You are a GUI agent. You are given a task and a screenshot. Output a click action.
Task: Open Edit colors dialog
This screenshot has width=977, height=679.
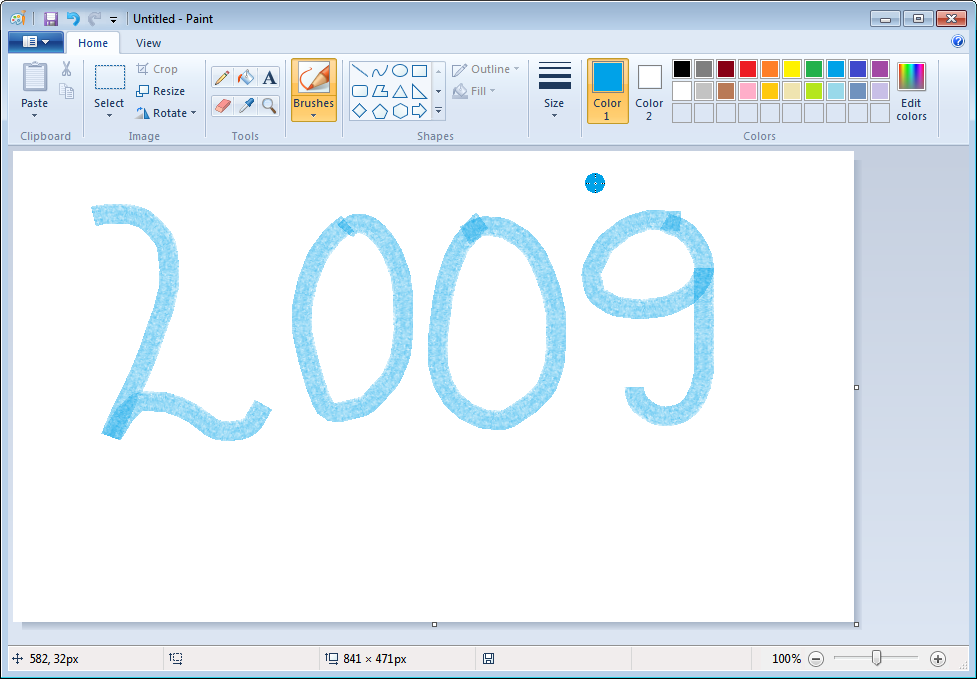coord(911,90)
